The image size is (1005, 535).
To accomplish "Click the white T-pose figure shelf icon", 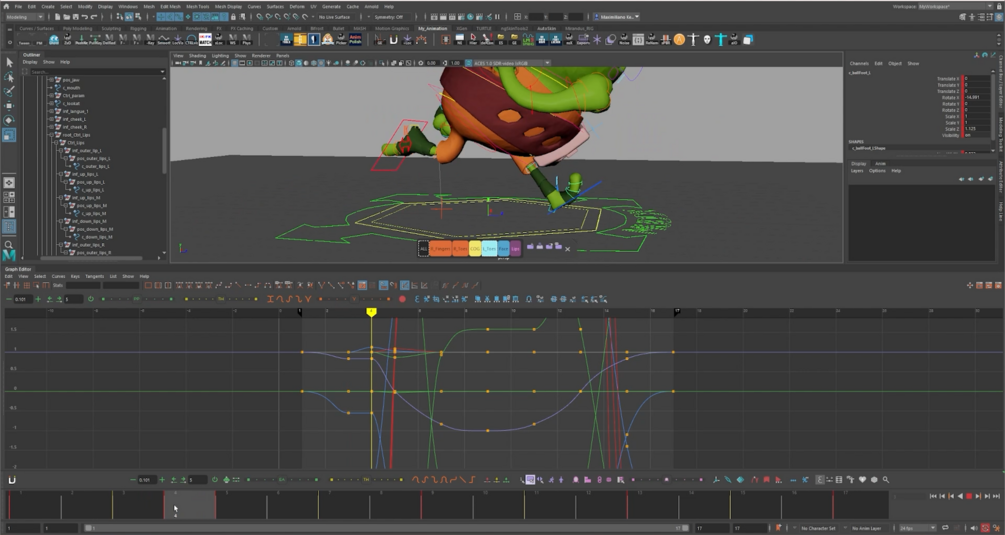I will [693, 40].
